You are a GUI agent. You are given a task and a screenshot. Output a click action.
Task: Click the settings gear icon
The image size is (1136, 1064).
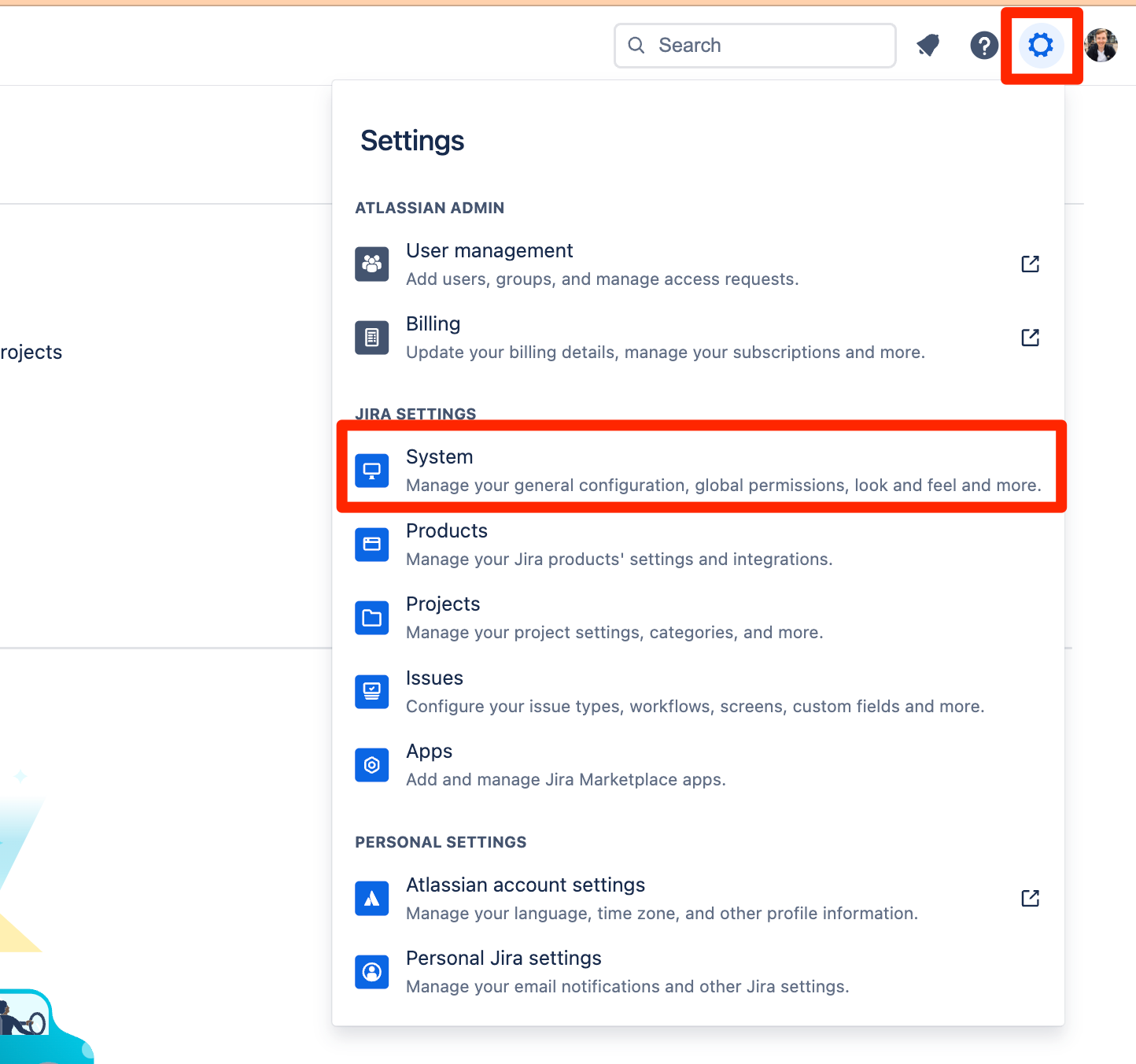tap(1042, 45)
